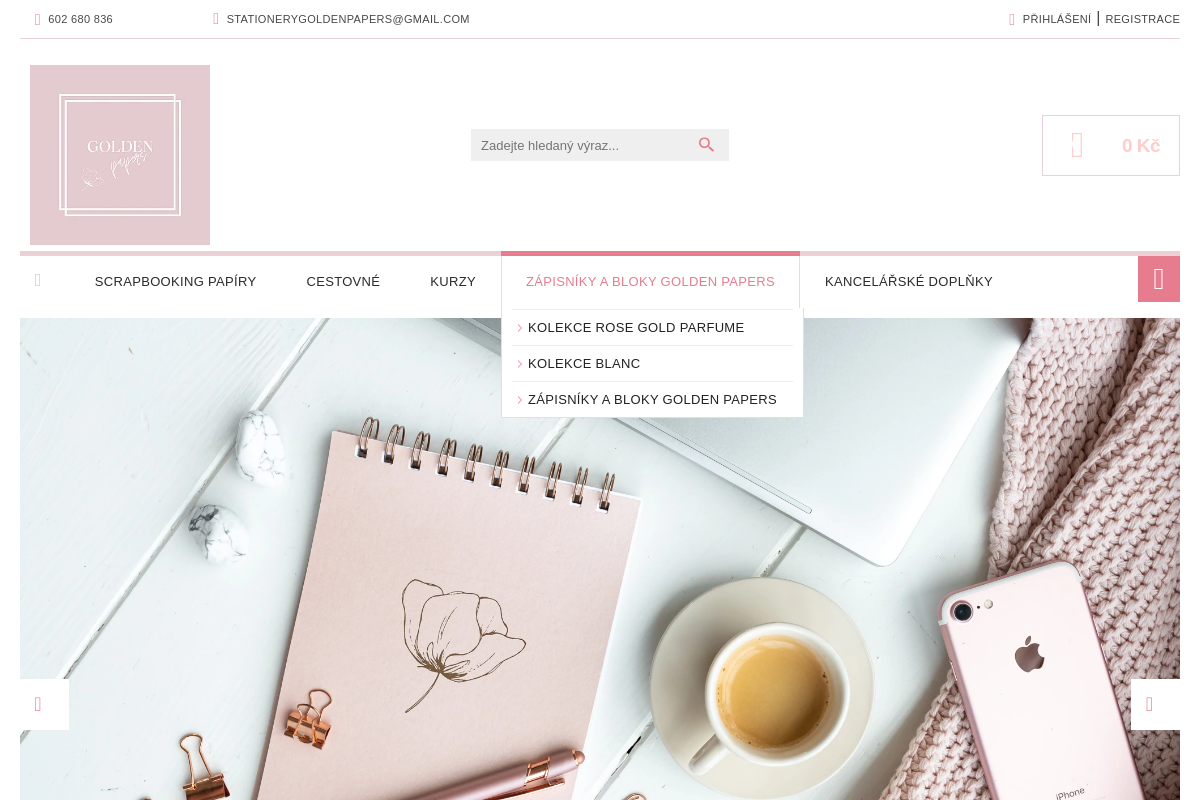Choose Zápisníky a bloky Golden Papers submenu entry

[652, 399]
